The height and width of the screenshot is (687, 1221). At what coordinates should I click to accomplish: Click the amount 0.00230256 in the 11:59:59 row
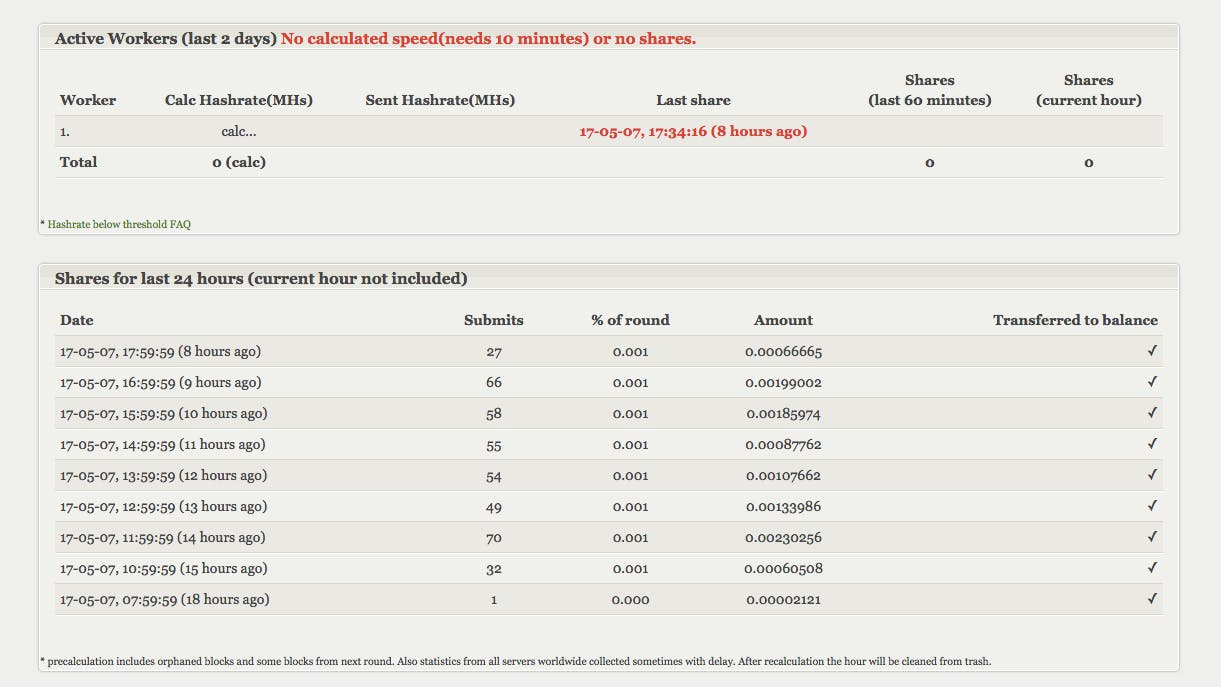pyautogui.click(x=784, y=537)
